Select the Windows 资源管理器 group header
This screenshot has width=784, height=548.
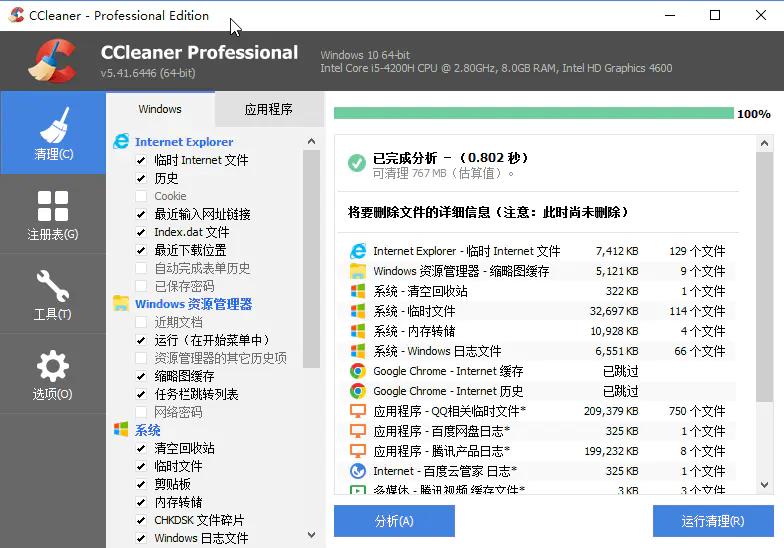coord(194,304)
